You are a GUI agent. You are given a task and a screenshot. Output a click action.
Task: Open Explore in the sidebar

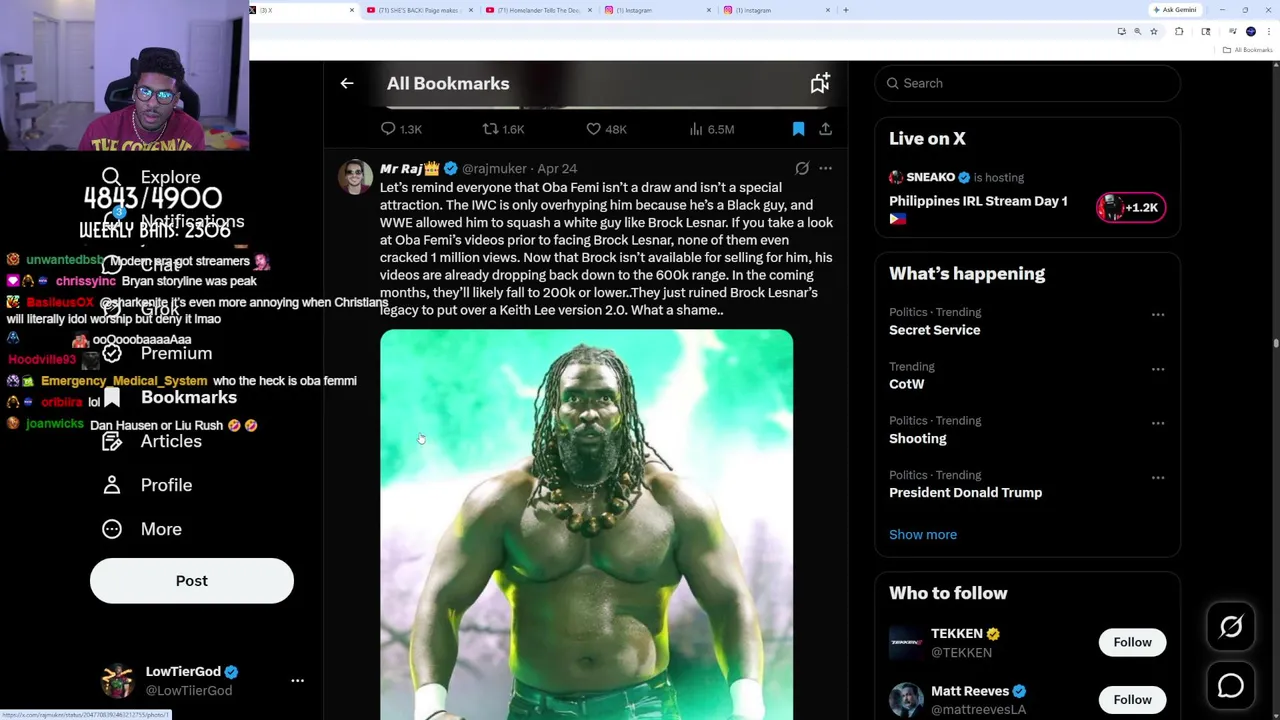point(151,177)
